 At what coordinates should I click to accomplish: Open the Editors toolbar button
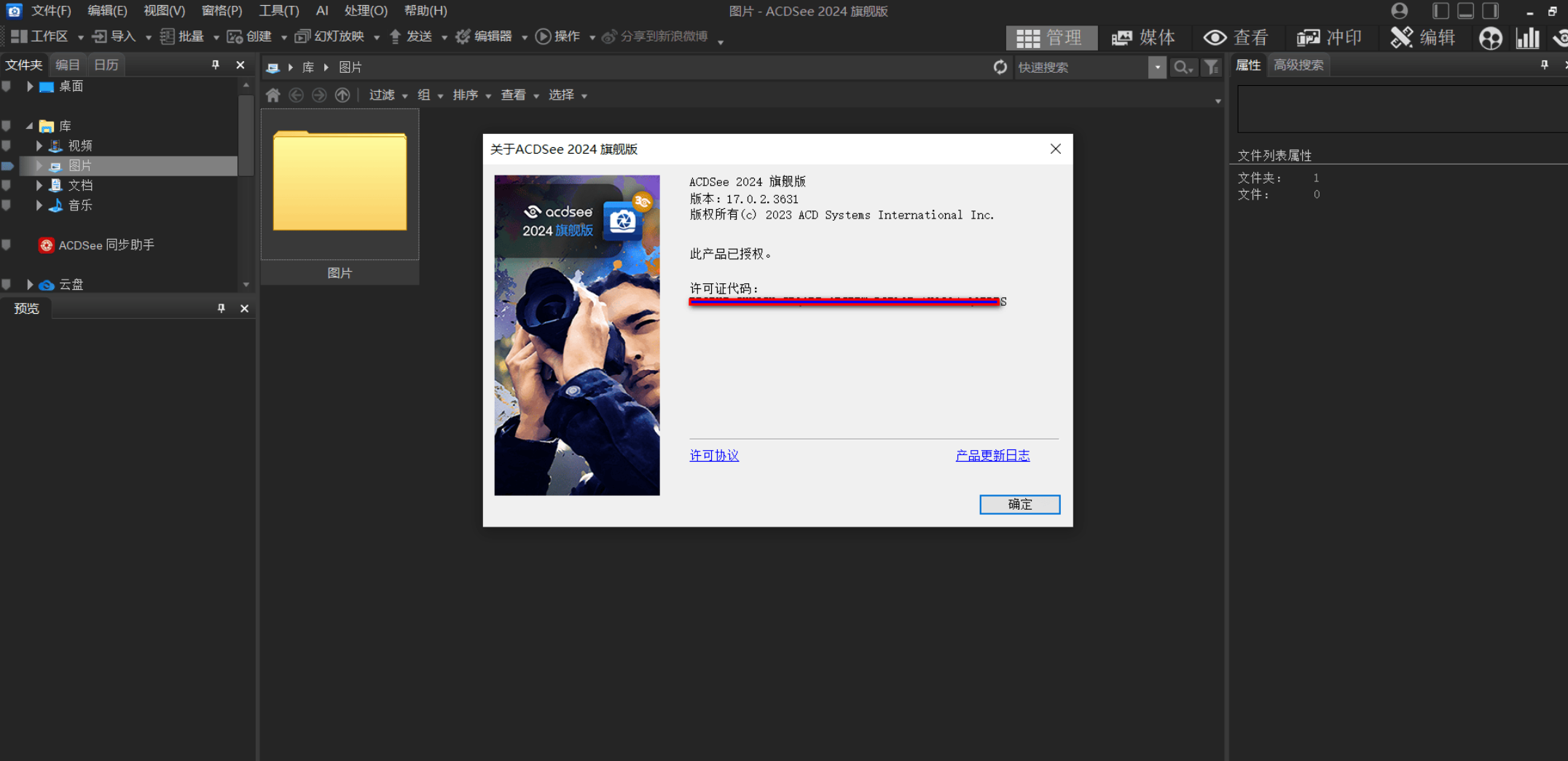tap(484, 36)
